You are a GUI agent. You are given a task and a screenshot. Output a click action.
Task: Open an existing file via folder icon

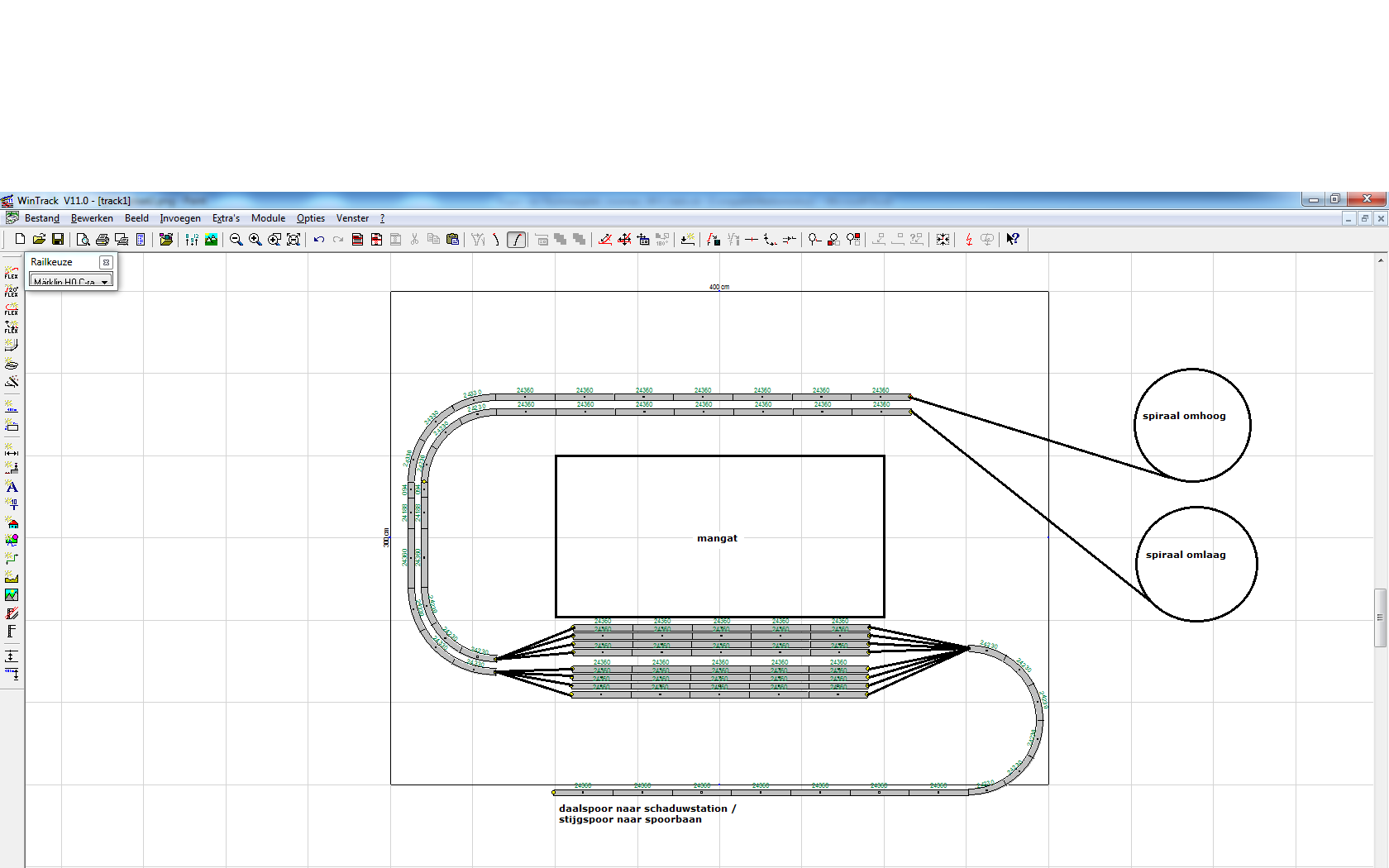point(39,239)
